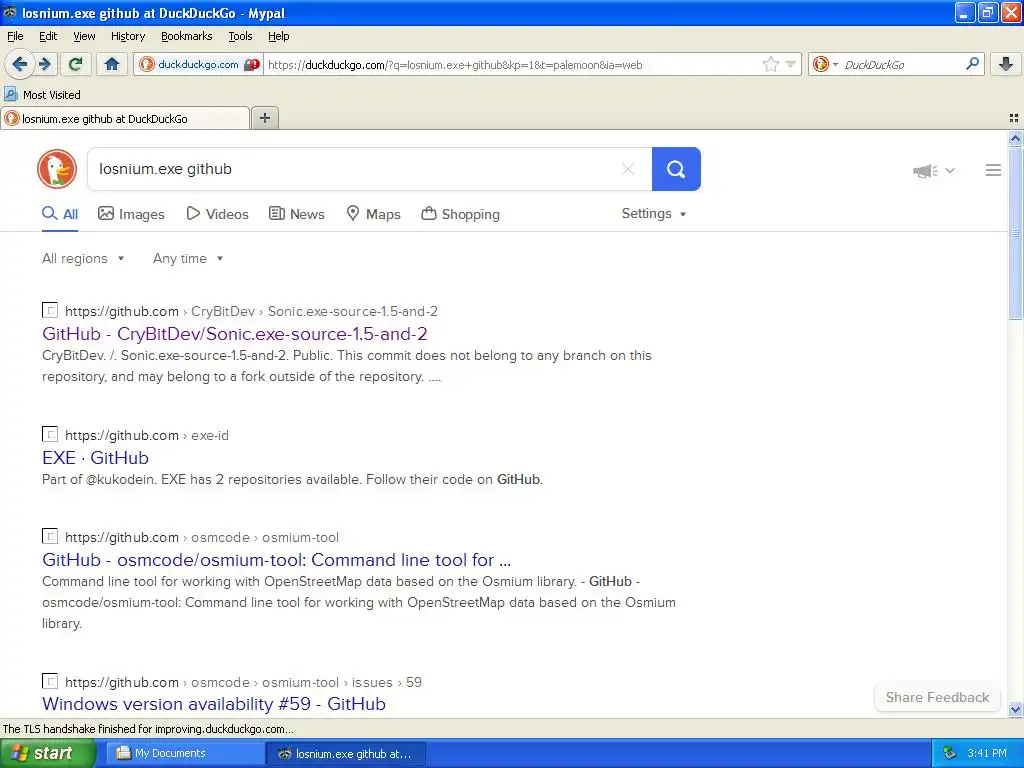Open the URL history dropdown arrow
The width and height of the screenshot is (1024, 768).
point(791,64)
